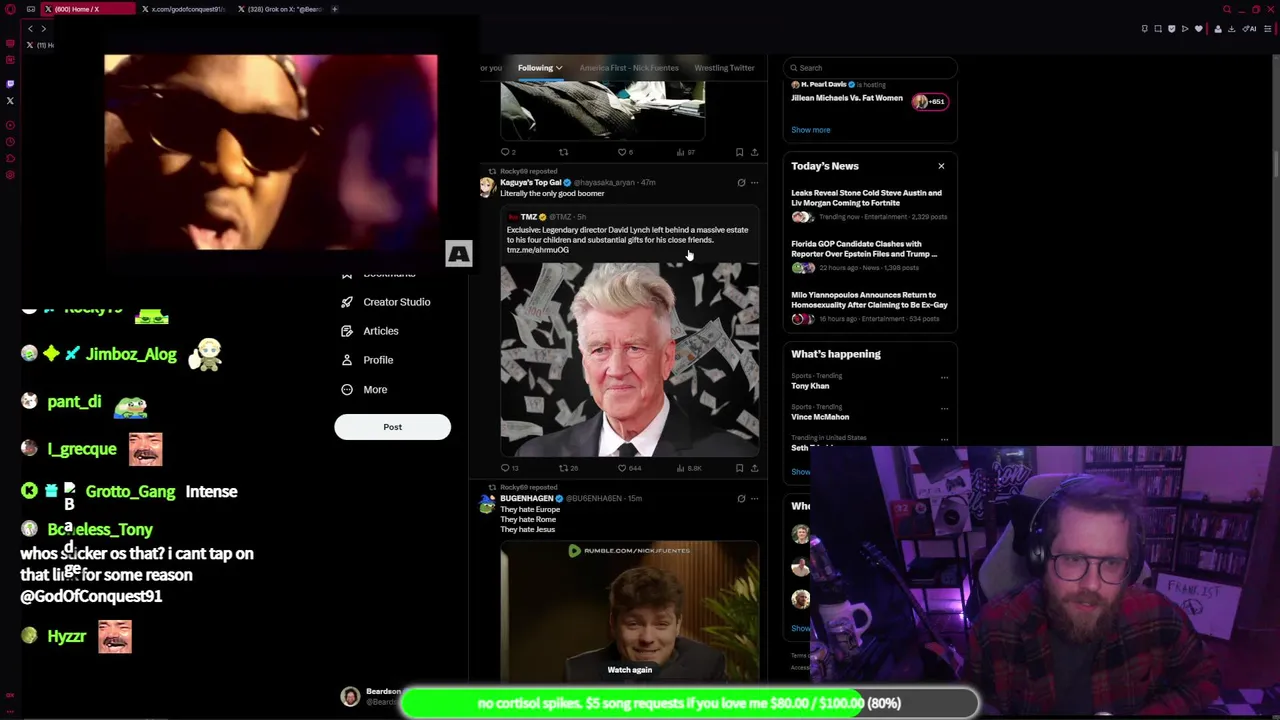Bookmark the David Lynch post

coord(740,468)
